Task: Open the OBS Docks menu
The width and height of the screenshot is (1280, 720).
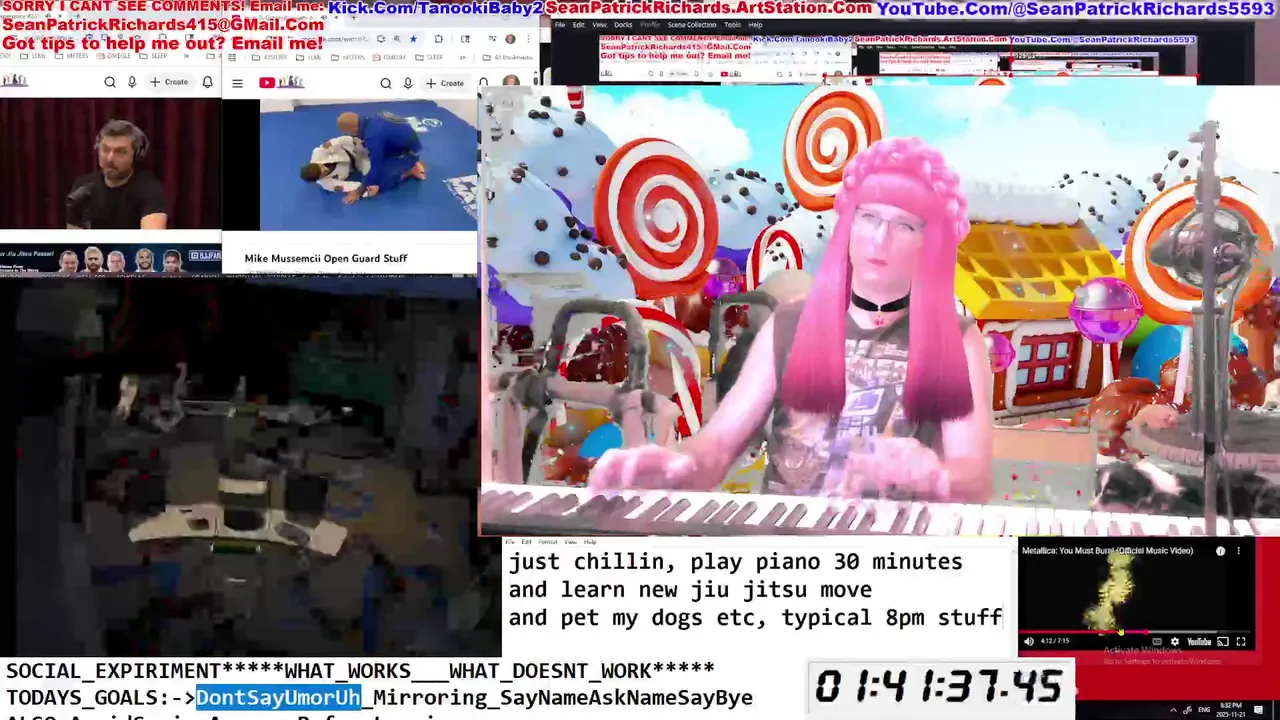Action: pyautogui.click(x=623, y=25)
